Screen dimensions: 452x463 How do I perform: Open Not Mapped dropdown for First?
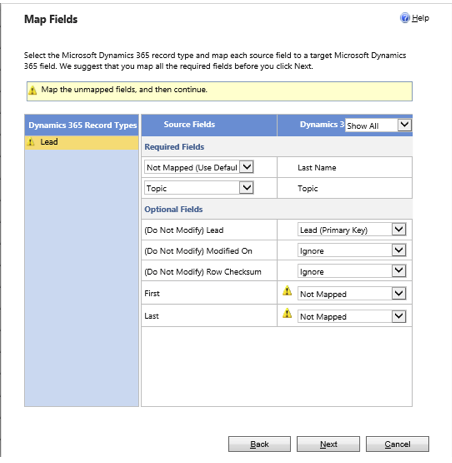tap(351, 294)
